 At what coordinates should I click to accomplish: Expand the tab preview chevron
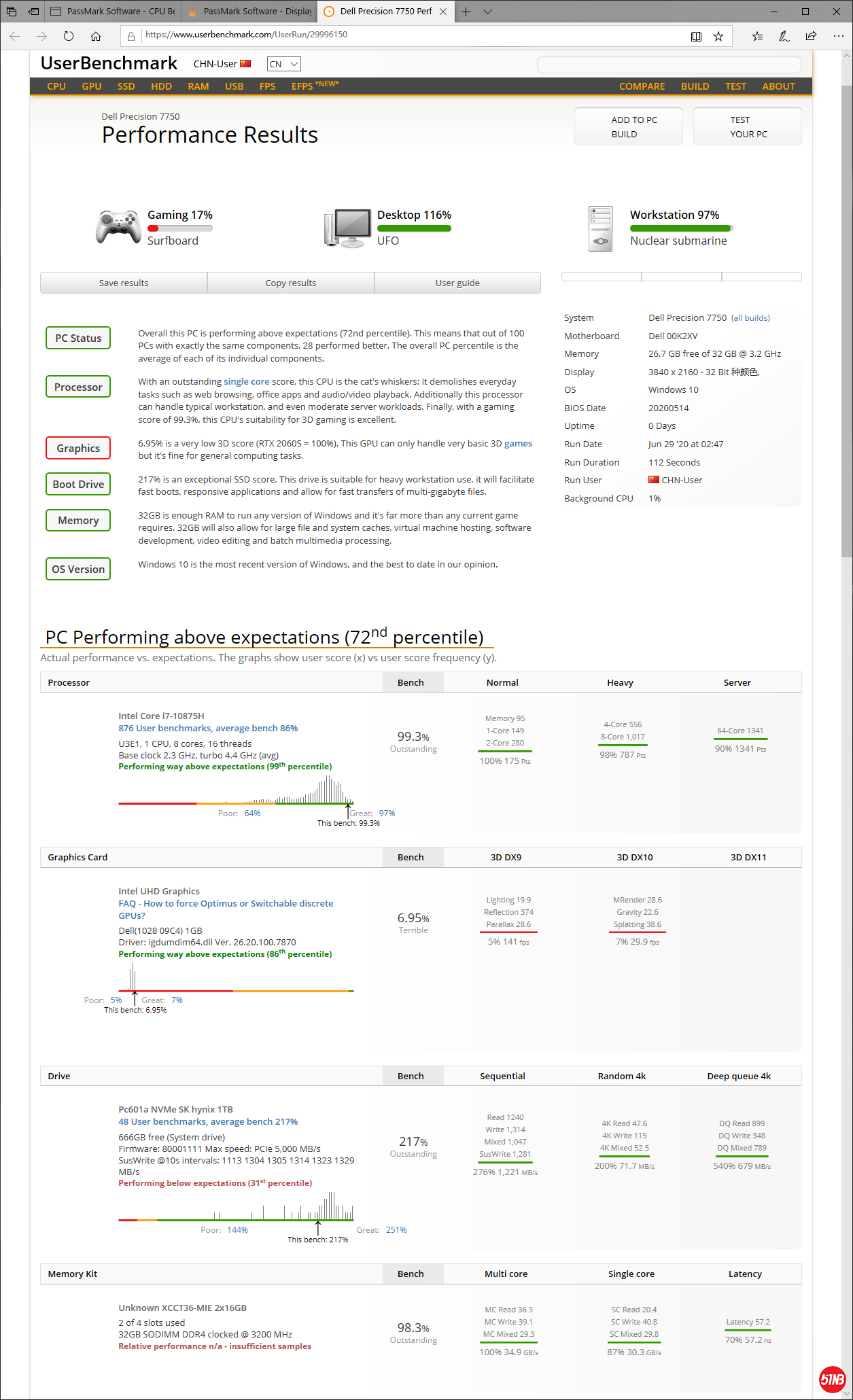pyautogui.click(x=487, y=12)
